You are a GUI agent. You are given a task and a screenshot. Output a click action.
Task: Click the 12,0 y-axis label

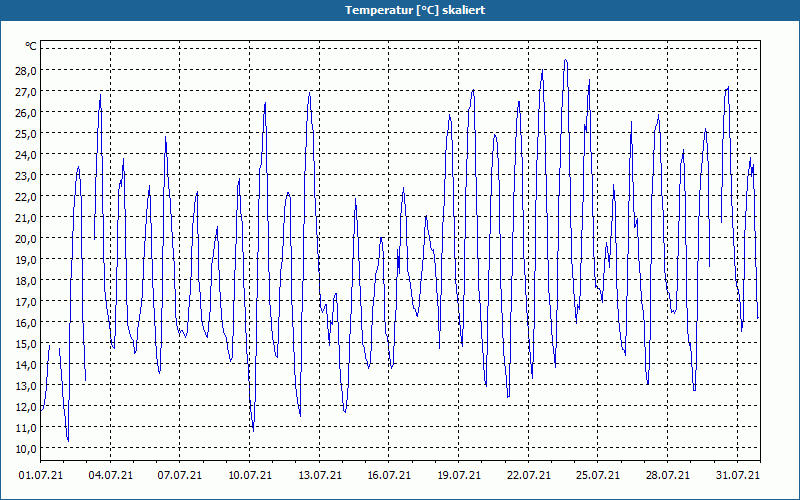click(x=26, y=407)
